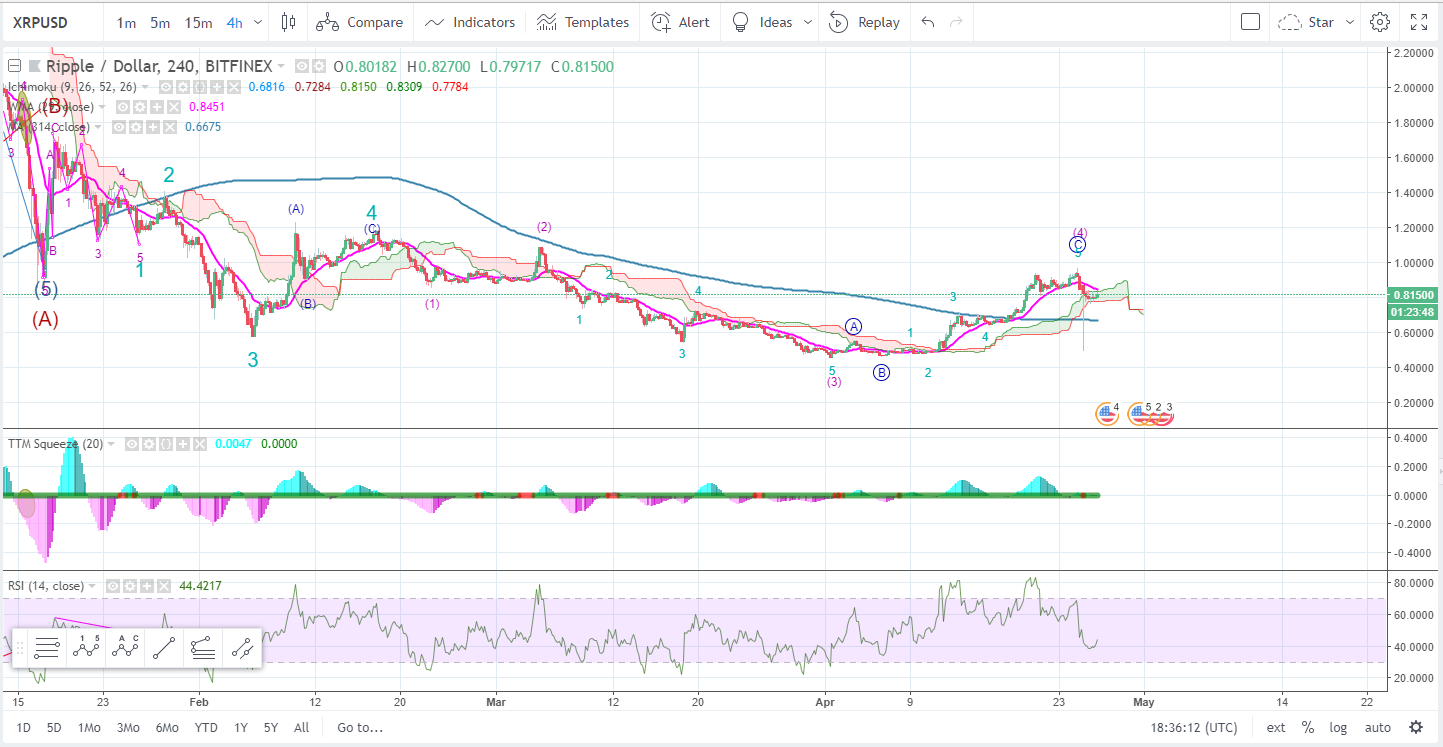Select the Elliott correction wave A-C tool
Image resolution: width=1443 pixels, height=747 pixels.
[x=126, y=648]
